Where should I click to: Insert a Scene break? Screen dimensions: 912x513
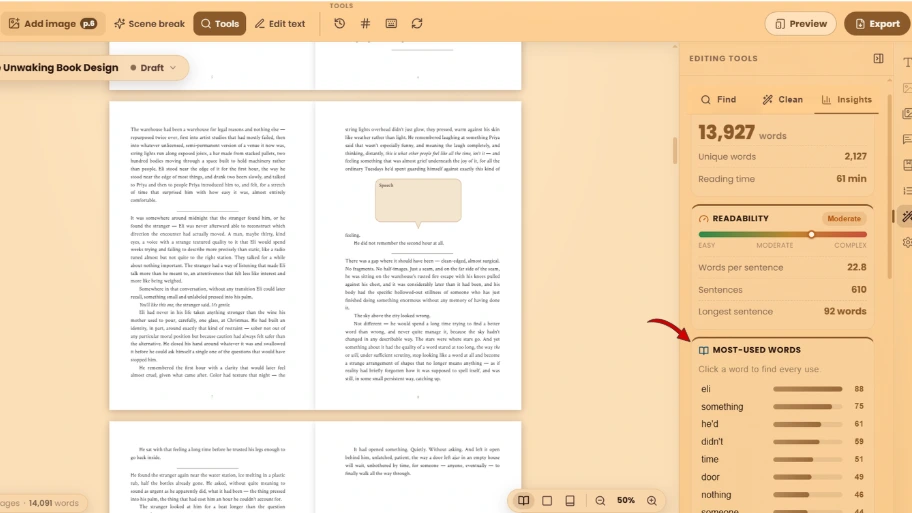pos(149,24)
